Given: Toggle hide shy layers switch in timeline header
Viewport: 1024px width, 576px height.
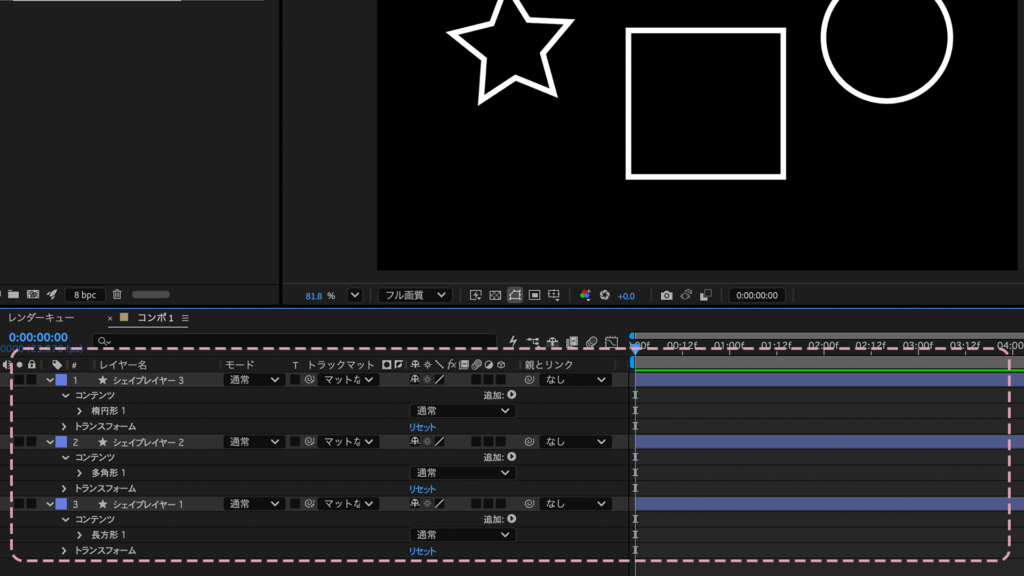Looking at the screenshot, I should pyautogui.click(x=552, y=342).
